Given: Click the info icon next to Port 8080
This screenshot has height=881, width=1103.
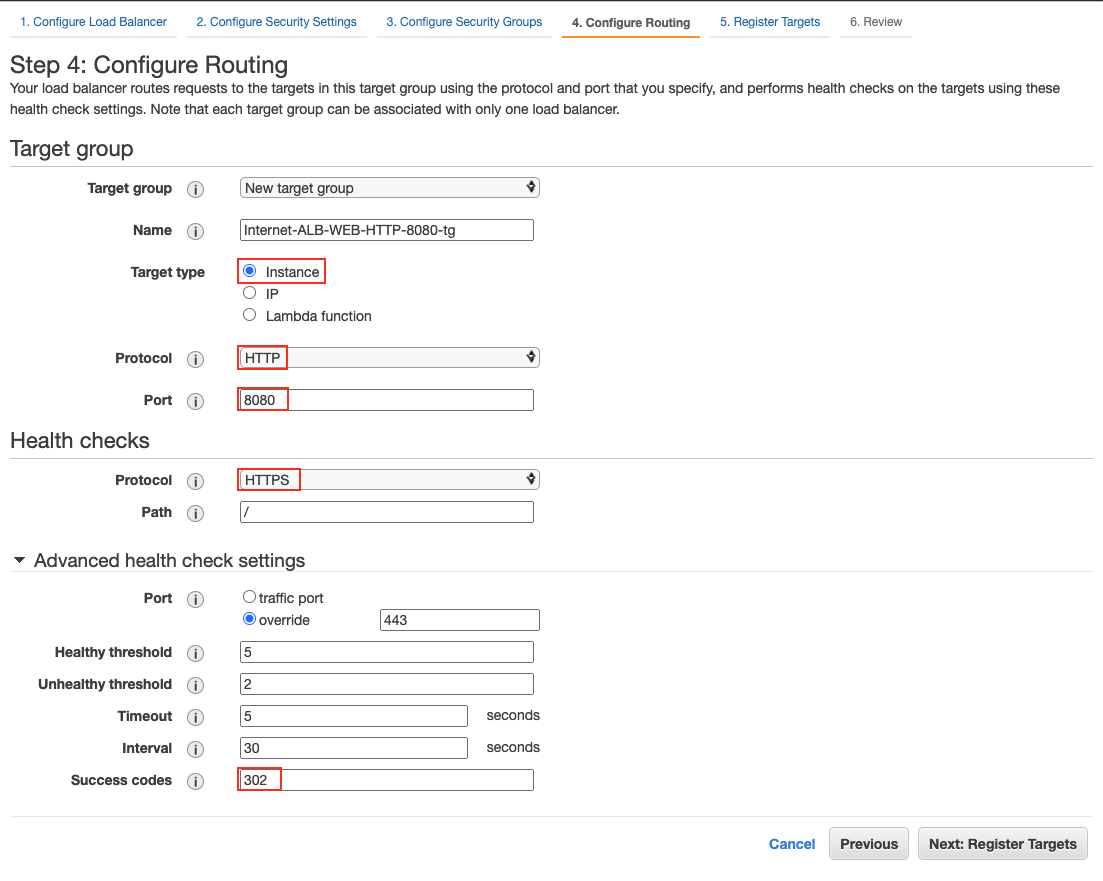Looking at the screenshot, I should click(x=196, y=400).
